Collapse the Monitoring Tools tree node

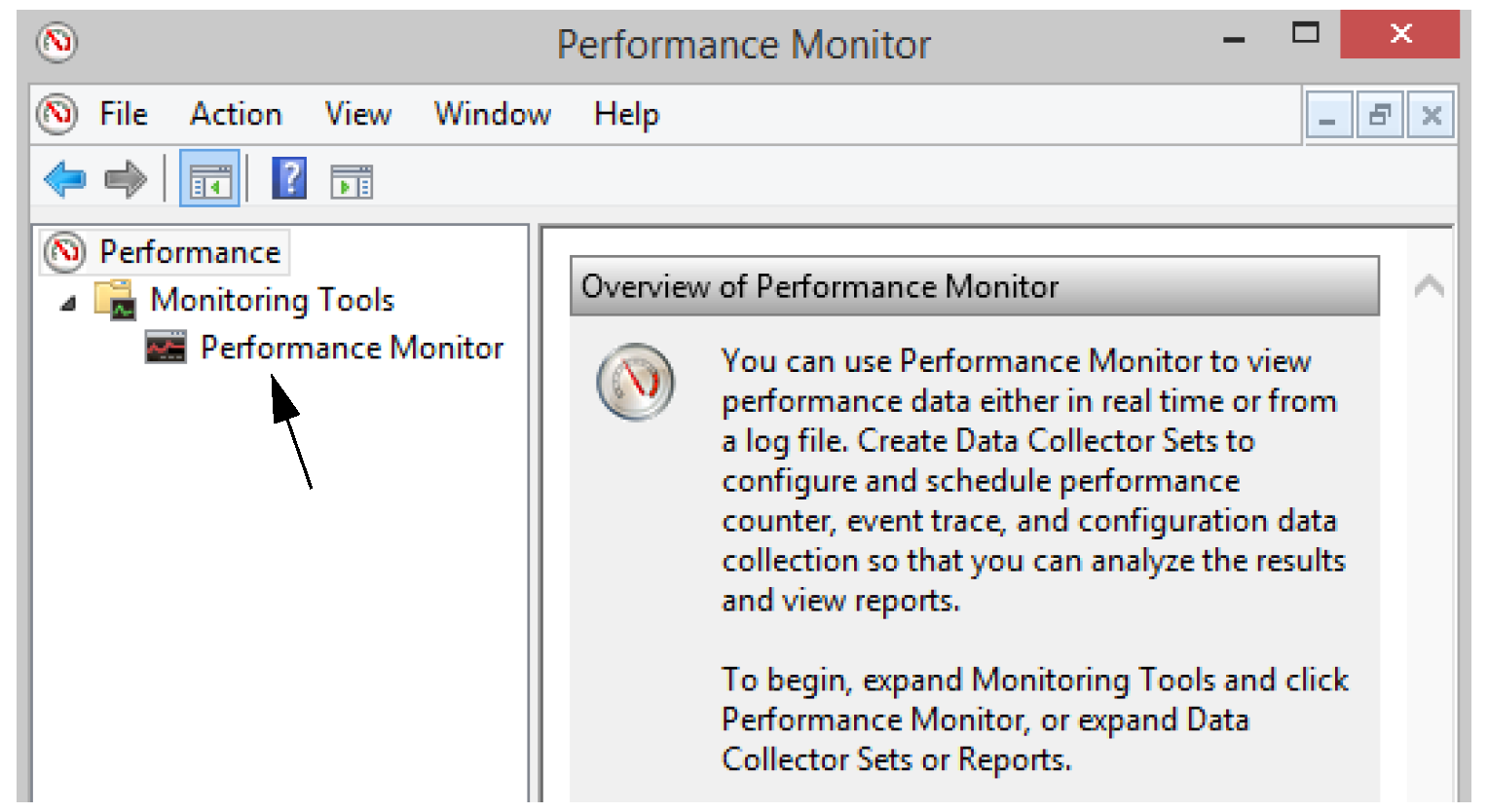67,304
